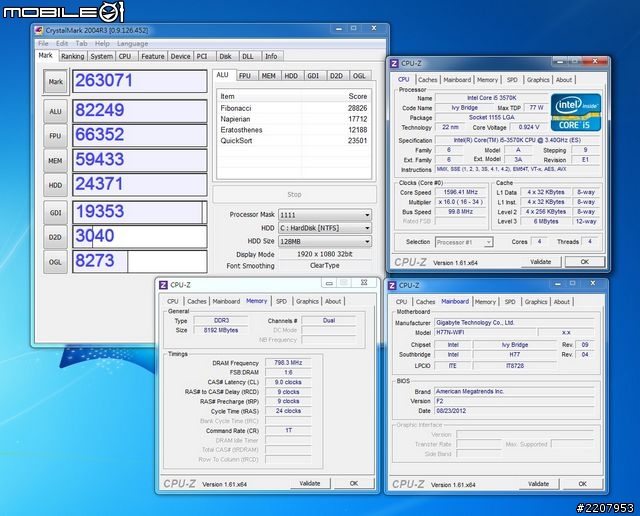Click the Intel Core i5 logo badge

[x=576, y=112]
